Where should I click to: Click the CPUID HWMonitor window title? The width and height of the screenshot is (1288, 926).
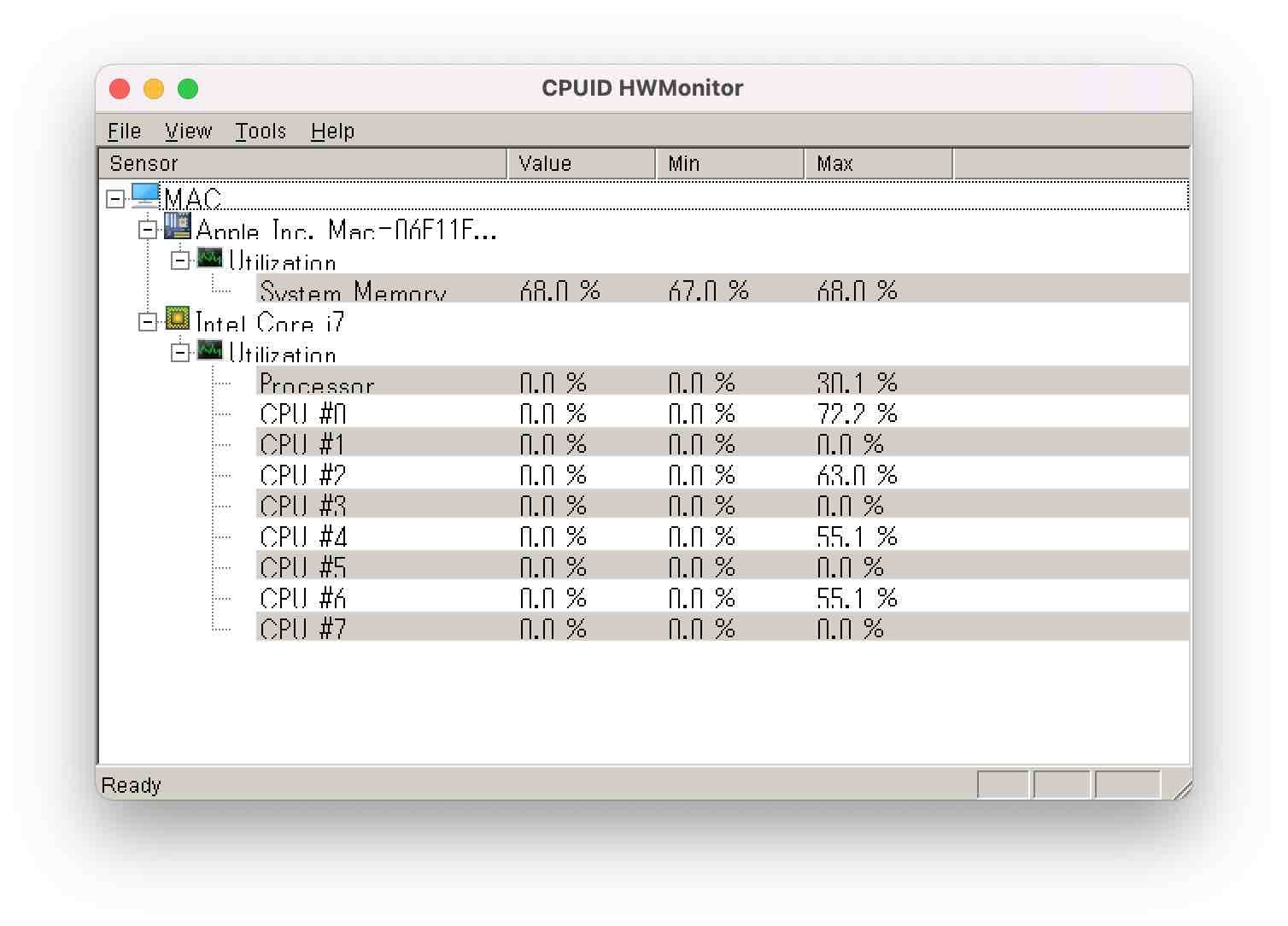tap(642, 88)
